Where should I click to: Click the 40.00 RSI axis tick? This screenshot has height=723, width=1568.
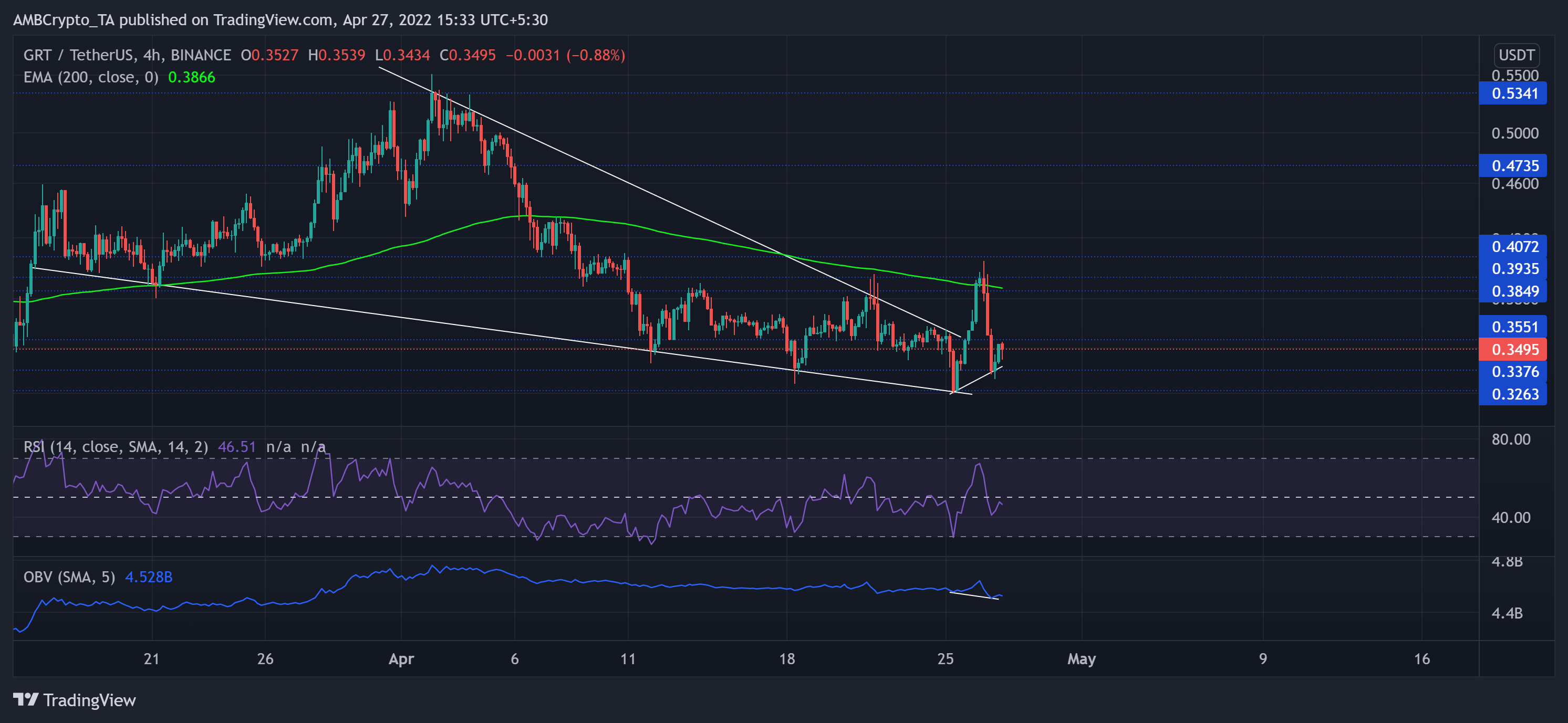[1510, 517]
